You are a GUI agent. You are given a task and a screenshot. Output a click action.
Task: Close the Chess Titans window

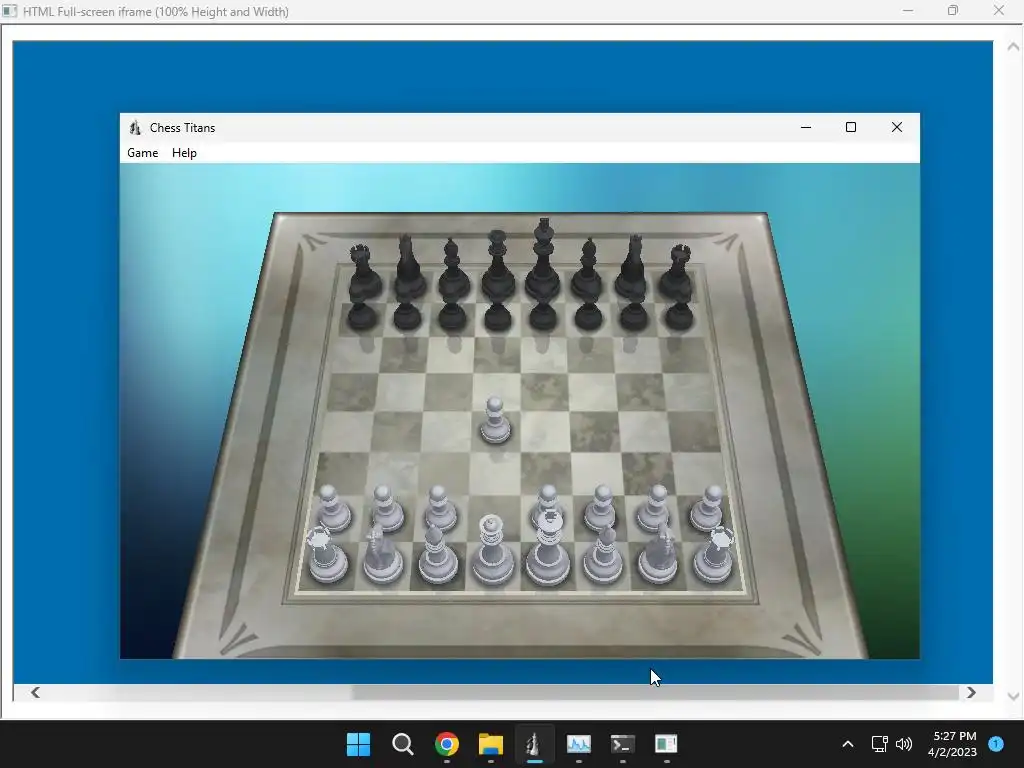tap(897, 127)
